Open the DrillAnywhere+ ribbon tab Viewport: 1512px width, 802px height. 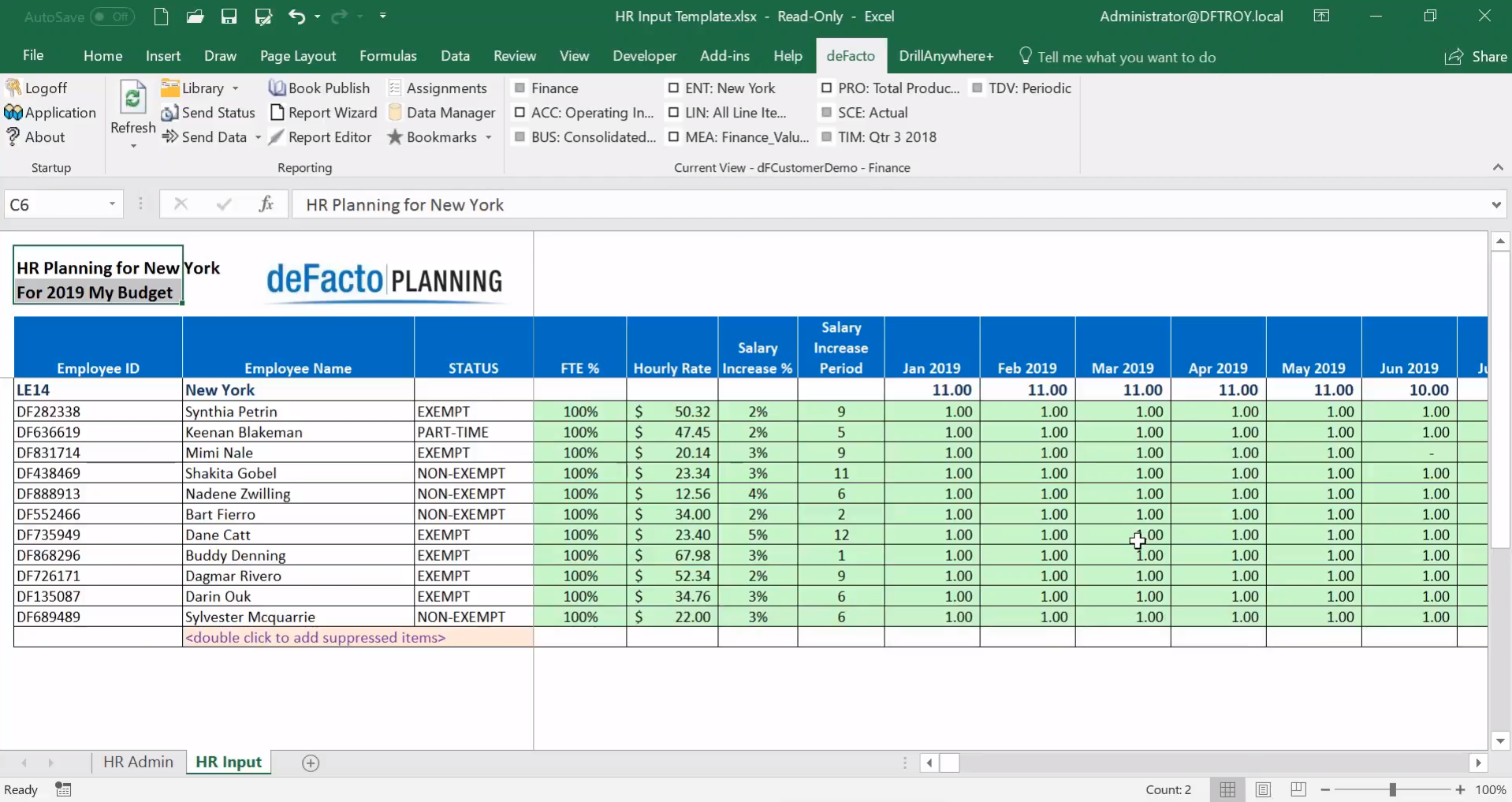946,56
